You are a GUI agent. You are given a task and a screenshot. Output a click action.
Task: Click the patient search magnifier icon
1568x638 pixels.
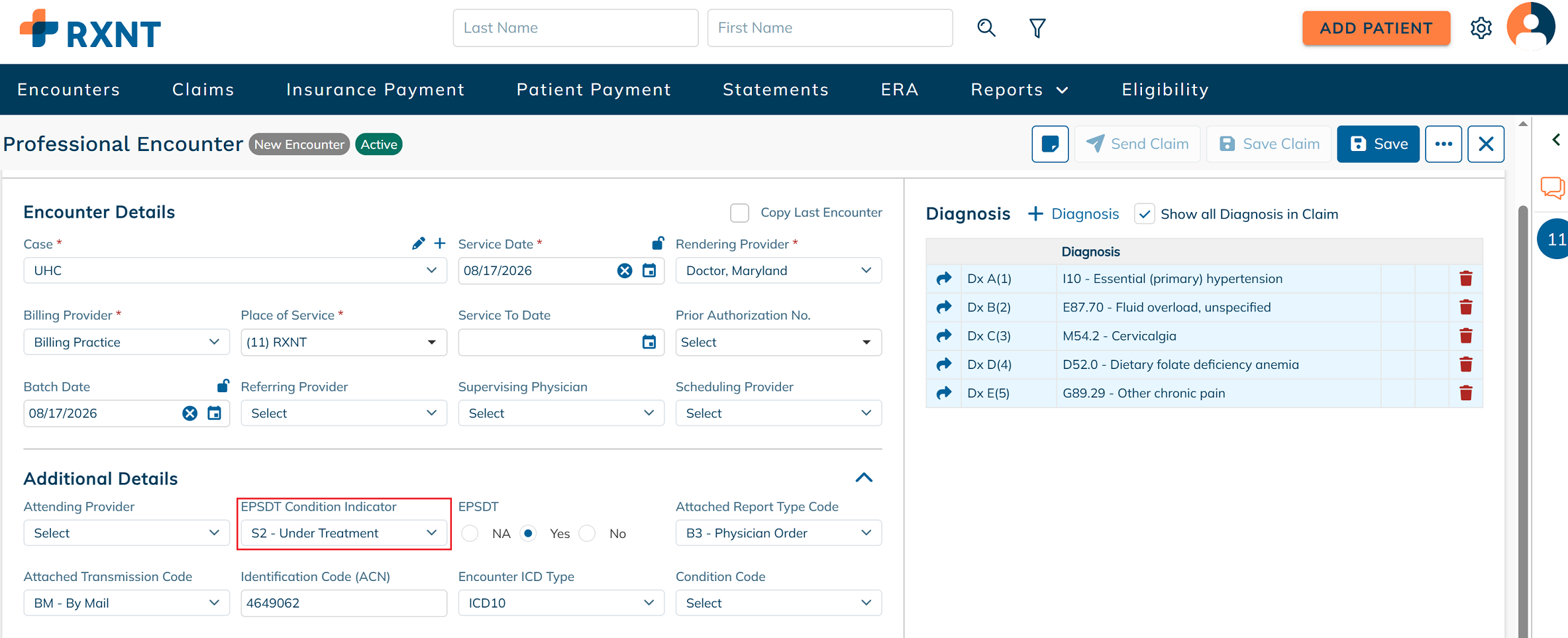click(986, 28)
